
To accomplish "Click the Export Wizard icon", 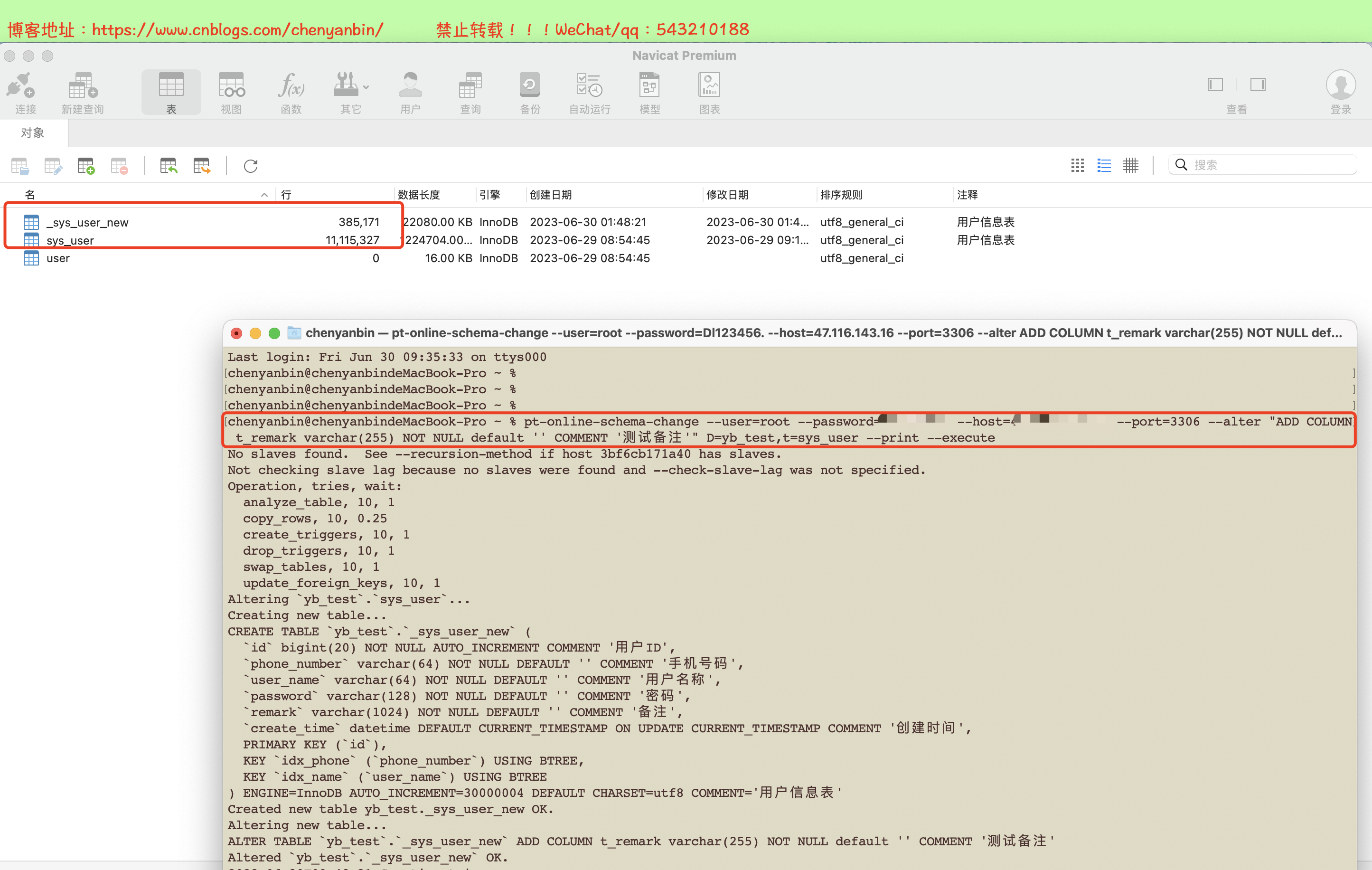I will click(202, 166).
